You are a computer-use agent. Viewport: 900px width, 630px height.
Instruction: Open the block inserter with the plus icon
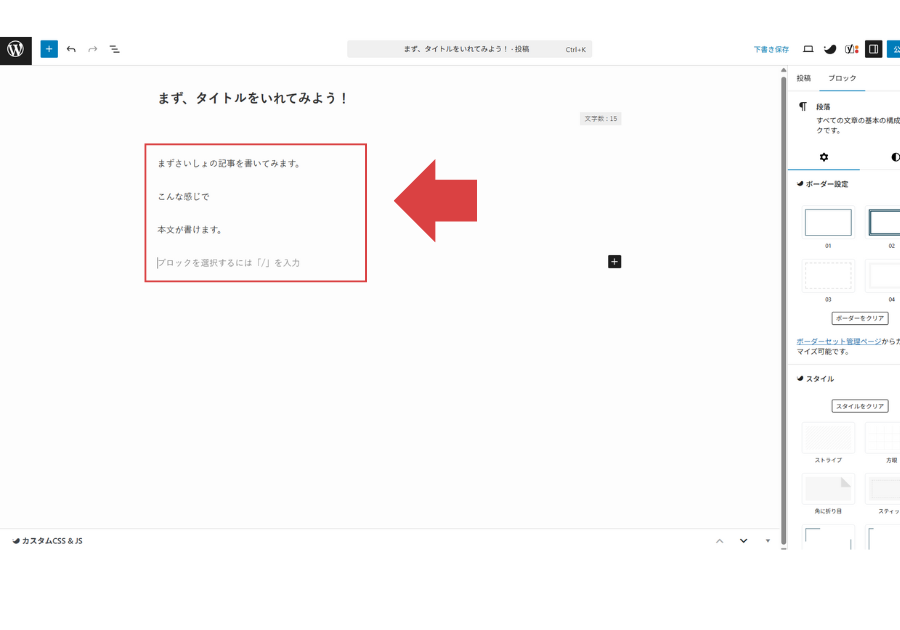tap(48, 48)
